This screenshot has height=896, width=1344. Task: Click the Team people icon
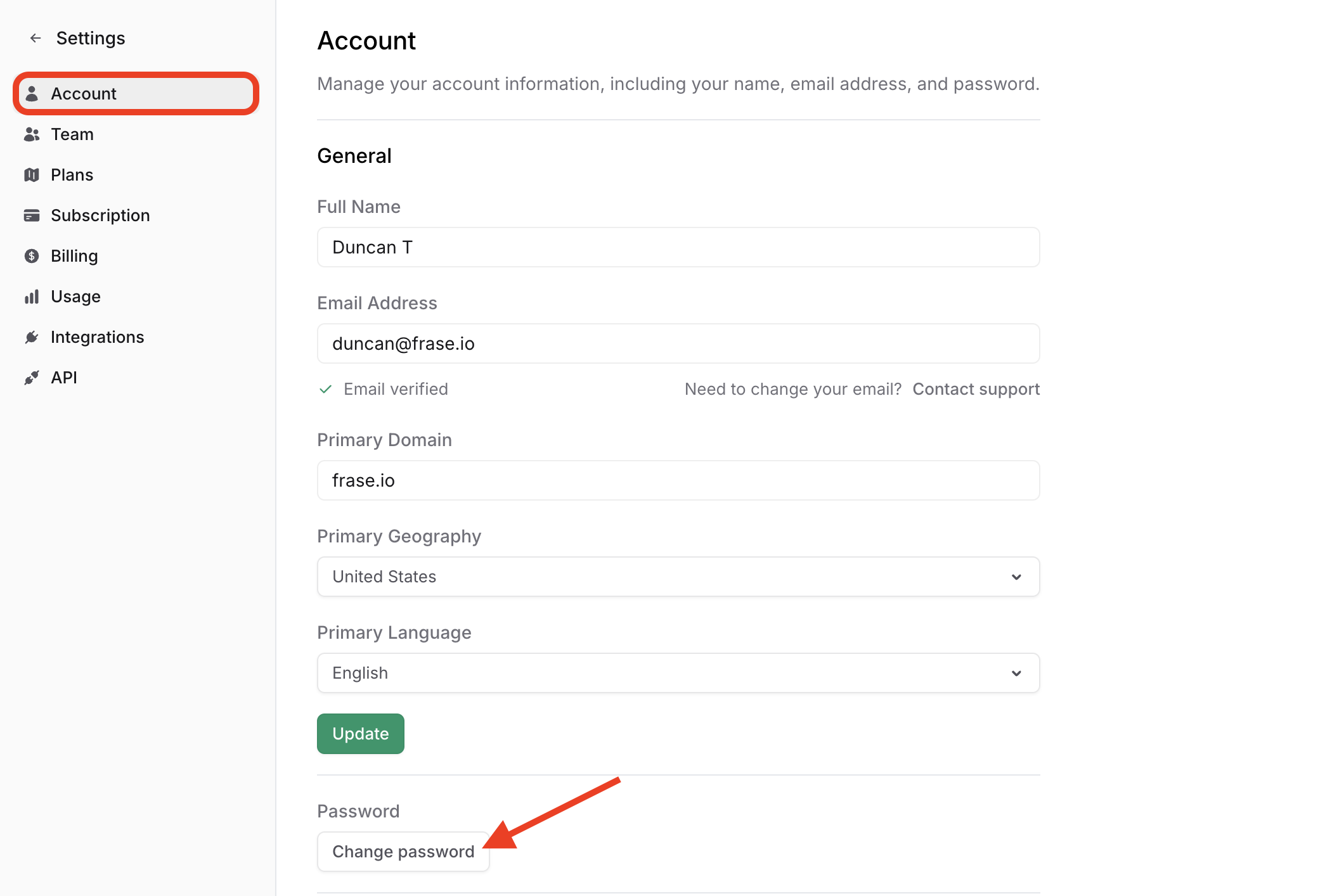point(32,134)
